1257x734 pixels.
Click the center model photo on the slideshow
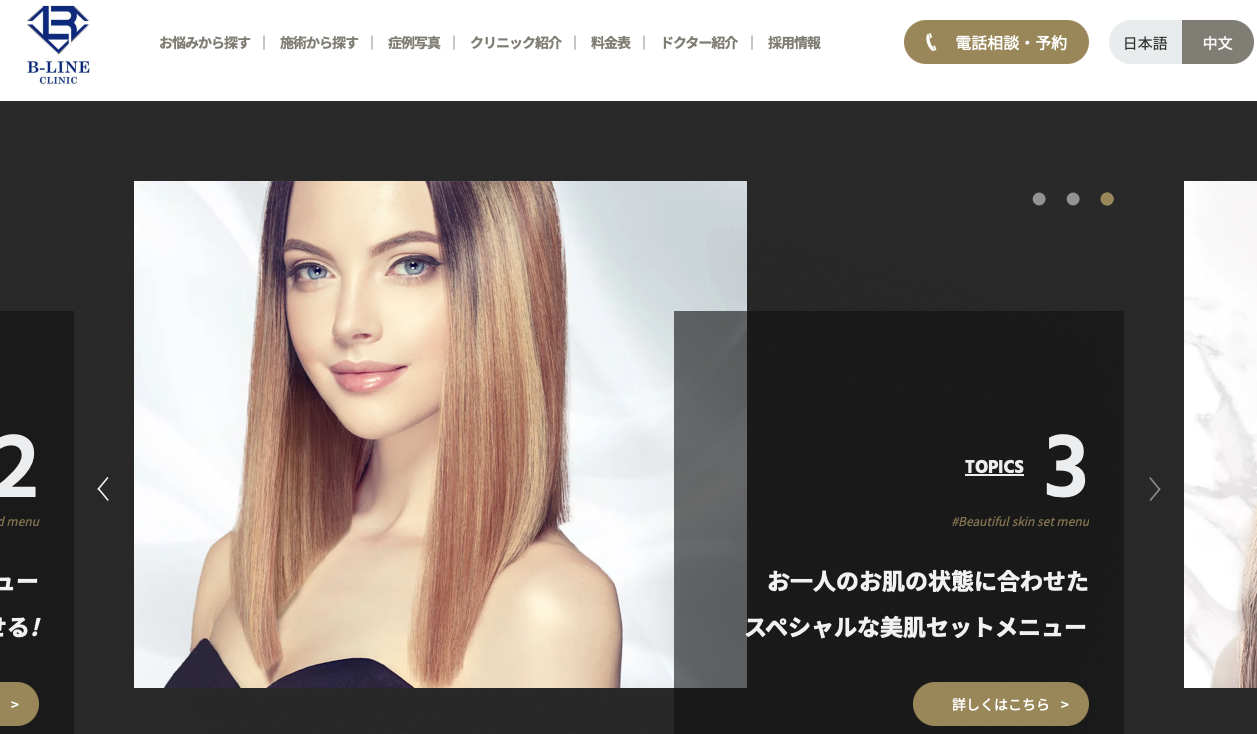coord(440,434)
